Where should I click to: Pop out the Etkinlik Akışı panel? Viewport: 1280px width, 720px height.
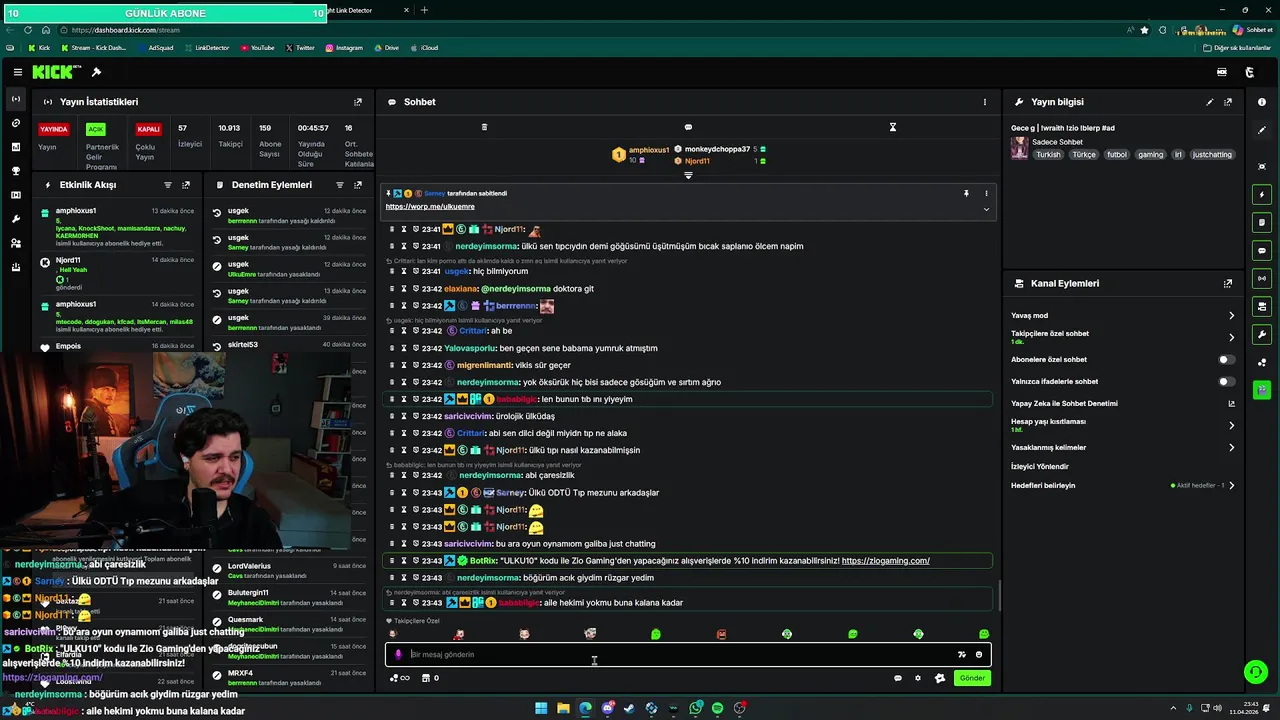pyautogui.click(x=186, y=185)
